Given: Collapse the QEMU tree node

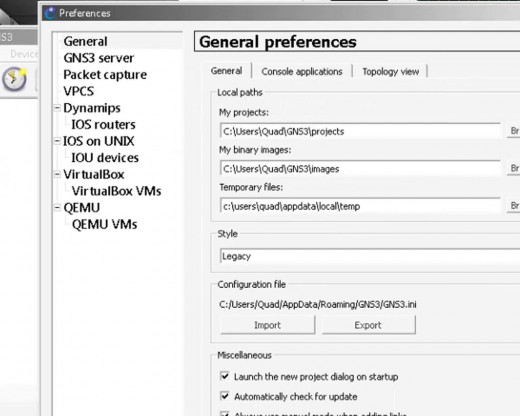Looking at the screenshot, I should [57, 207].
